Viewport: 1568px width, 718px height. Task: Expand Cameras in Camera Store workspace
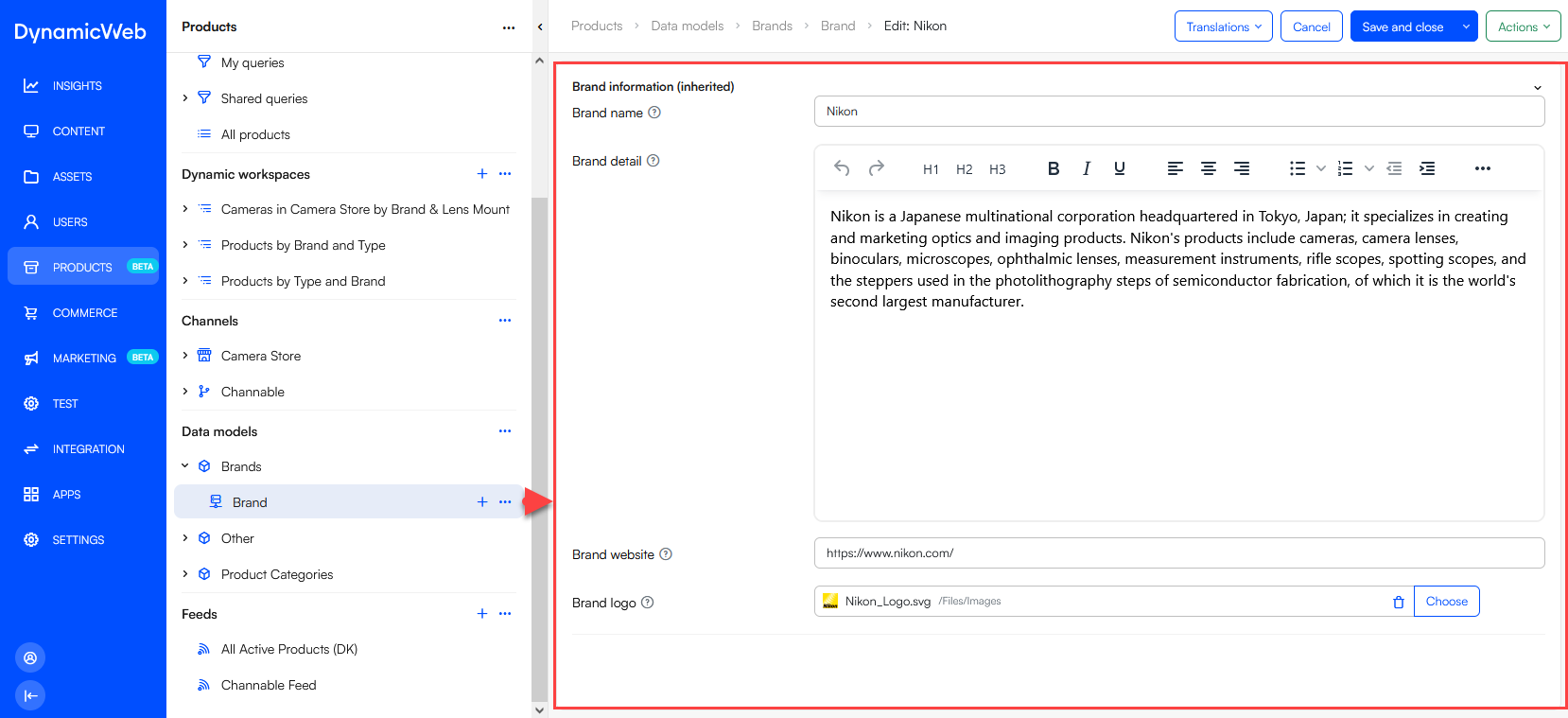pyautogui.click(x=185, y=209)
